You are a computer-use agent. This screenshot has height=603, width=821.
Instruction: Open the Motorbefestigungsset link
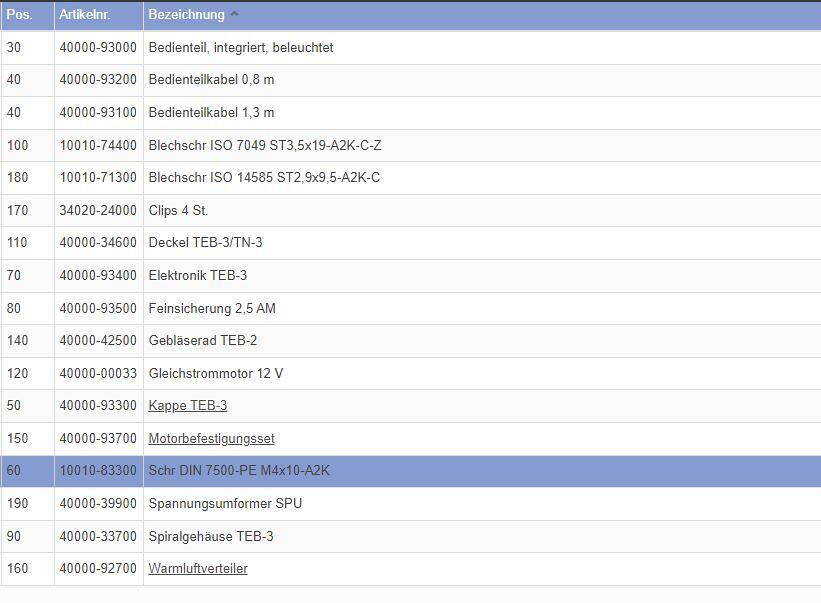(211, 439)
